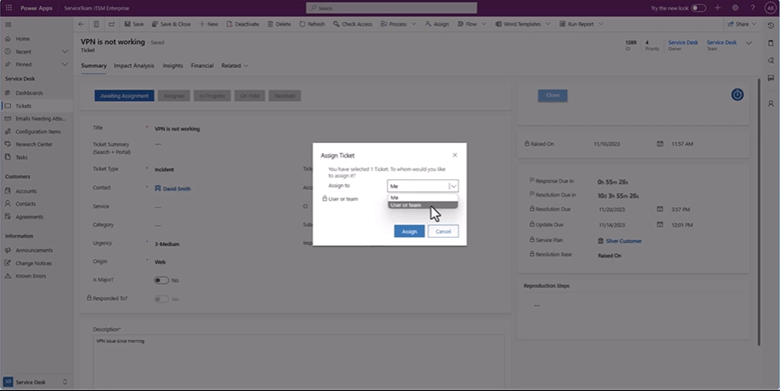
Task: Switch to the Summary tab
Action: 94,66
